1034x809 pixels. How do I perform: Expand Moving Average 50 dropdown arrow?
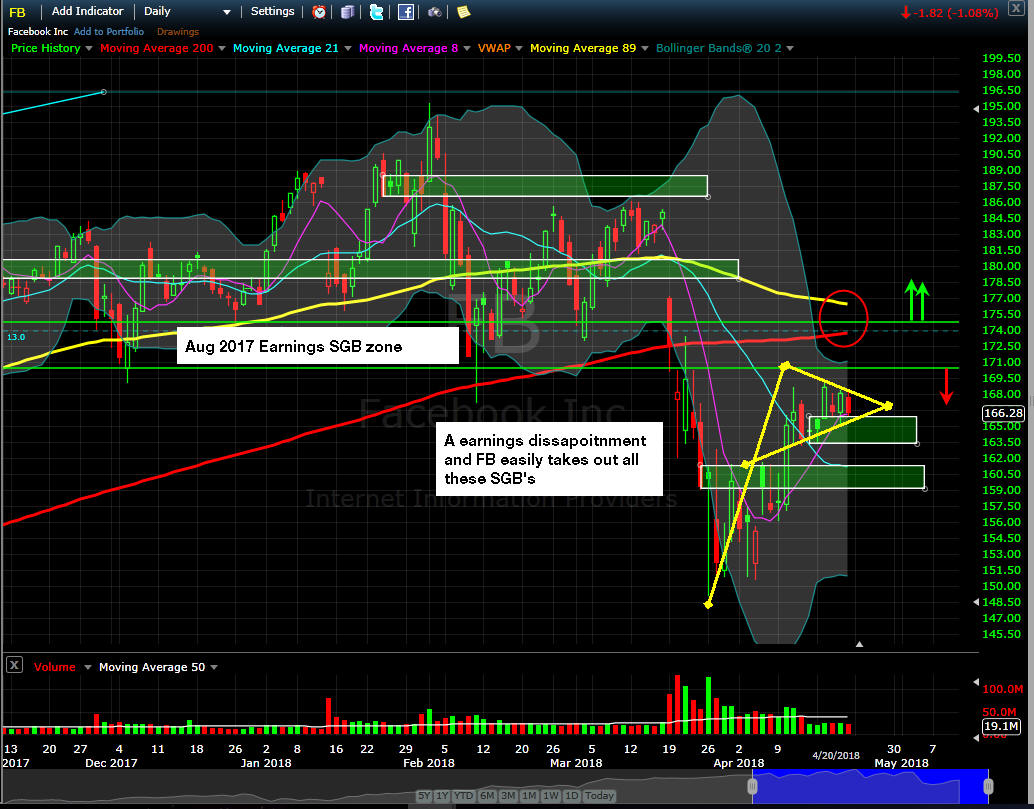pyautogui.click(x=214, y=667)
